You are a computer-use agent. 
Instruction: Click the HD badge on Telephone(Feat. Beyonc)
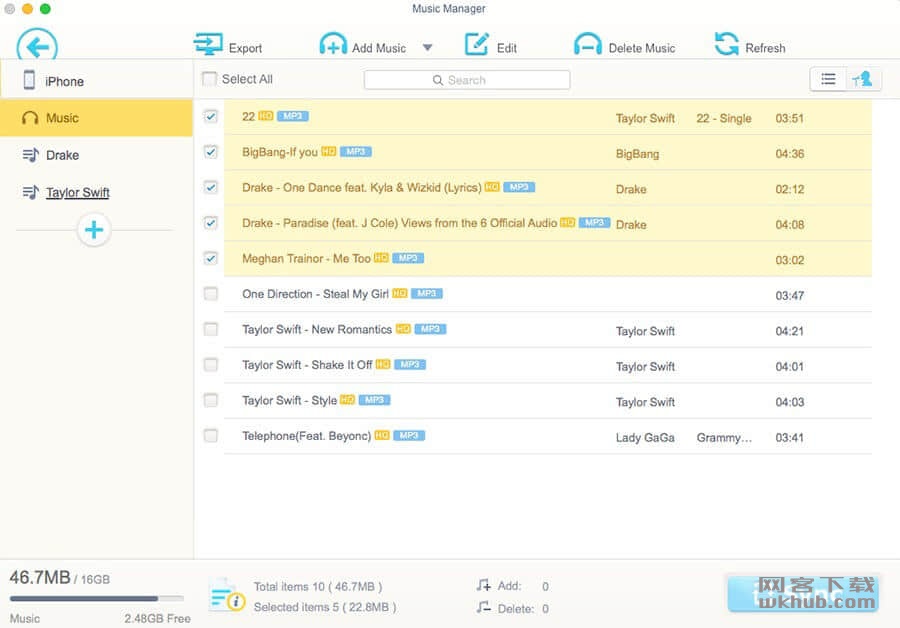point(382,436)
